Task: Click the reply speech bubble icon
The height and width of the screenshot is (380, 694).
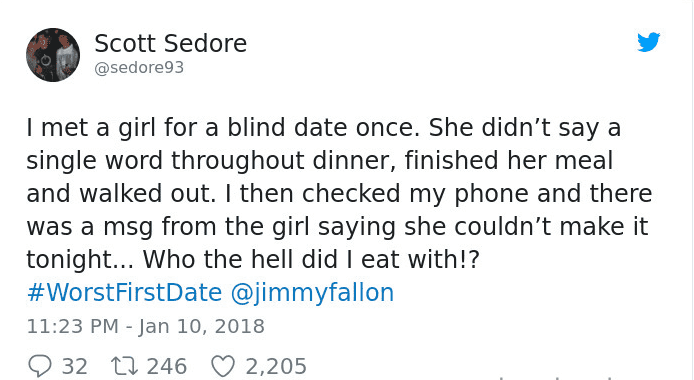Action: [x=40, y=366]
